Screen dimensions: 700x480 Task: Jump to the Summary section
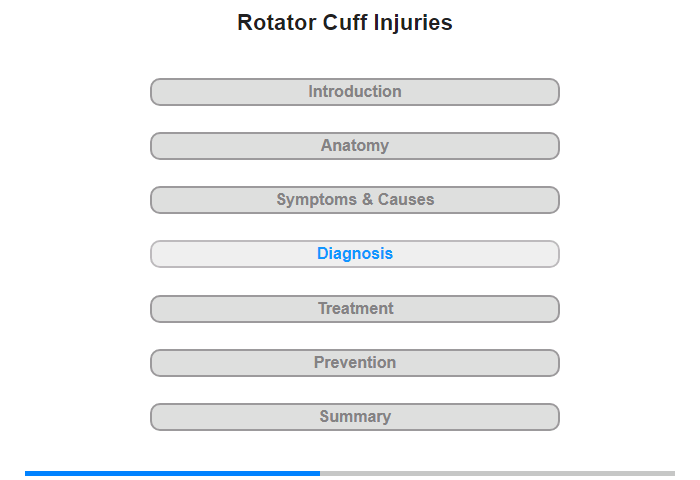pos(355,417)
